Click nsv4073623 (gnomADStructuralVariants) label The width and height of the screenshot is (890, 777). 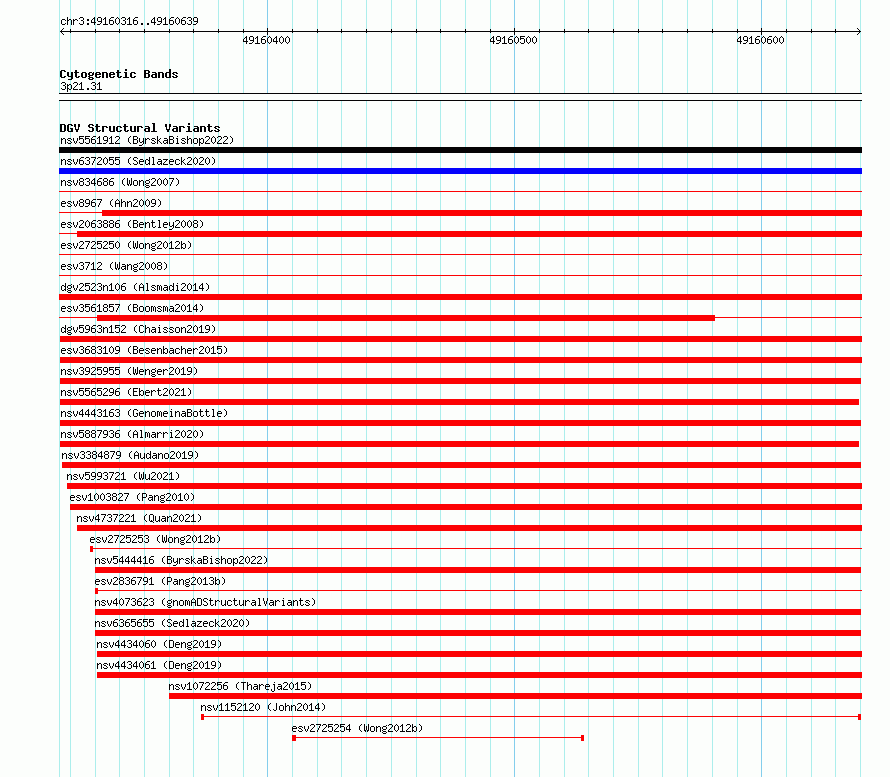[205, 602]
